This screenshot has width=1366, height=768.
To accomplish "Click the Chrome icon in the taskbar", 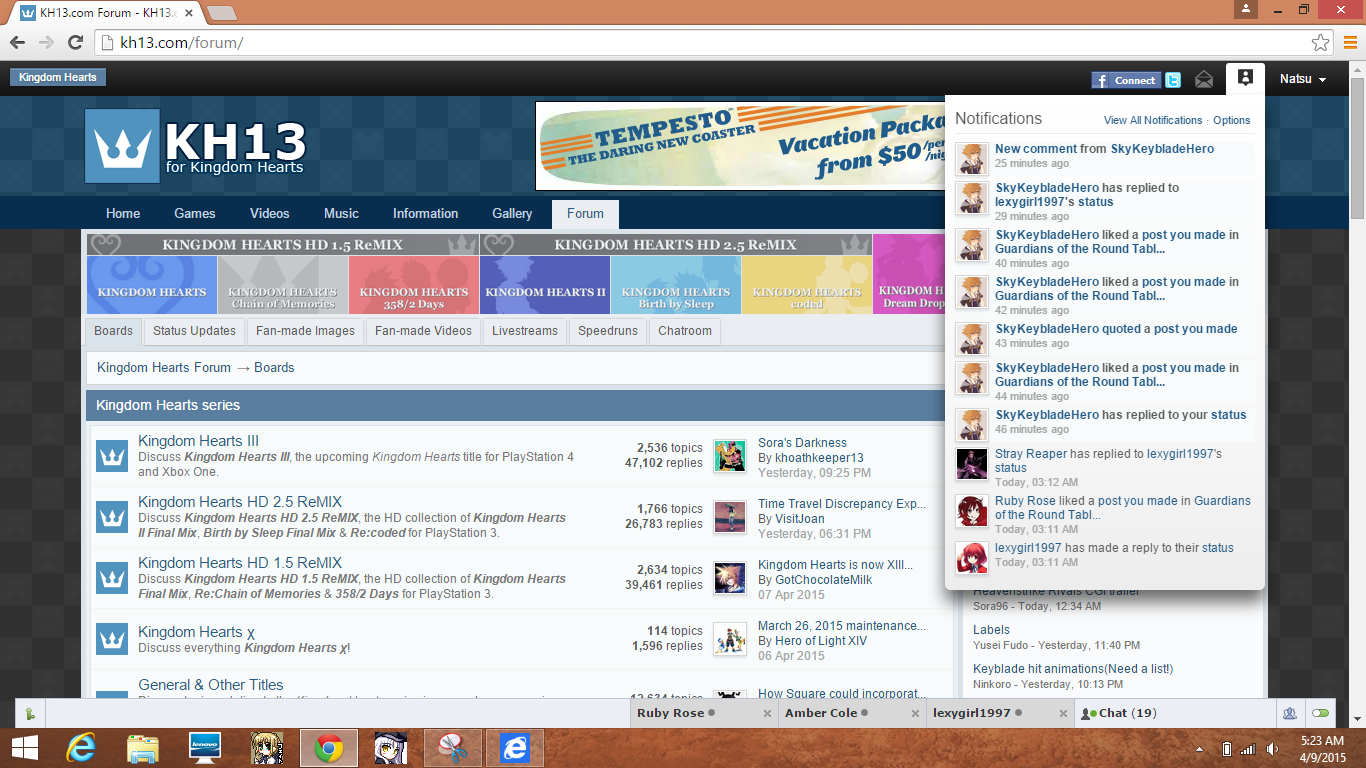I will 328,748.
